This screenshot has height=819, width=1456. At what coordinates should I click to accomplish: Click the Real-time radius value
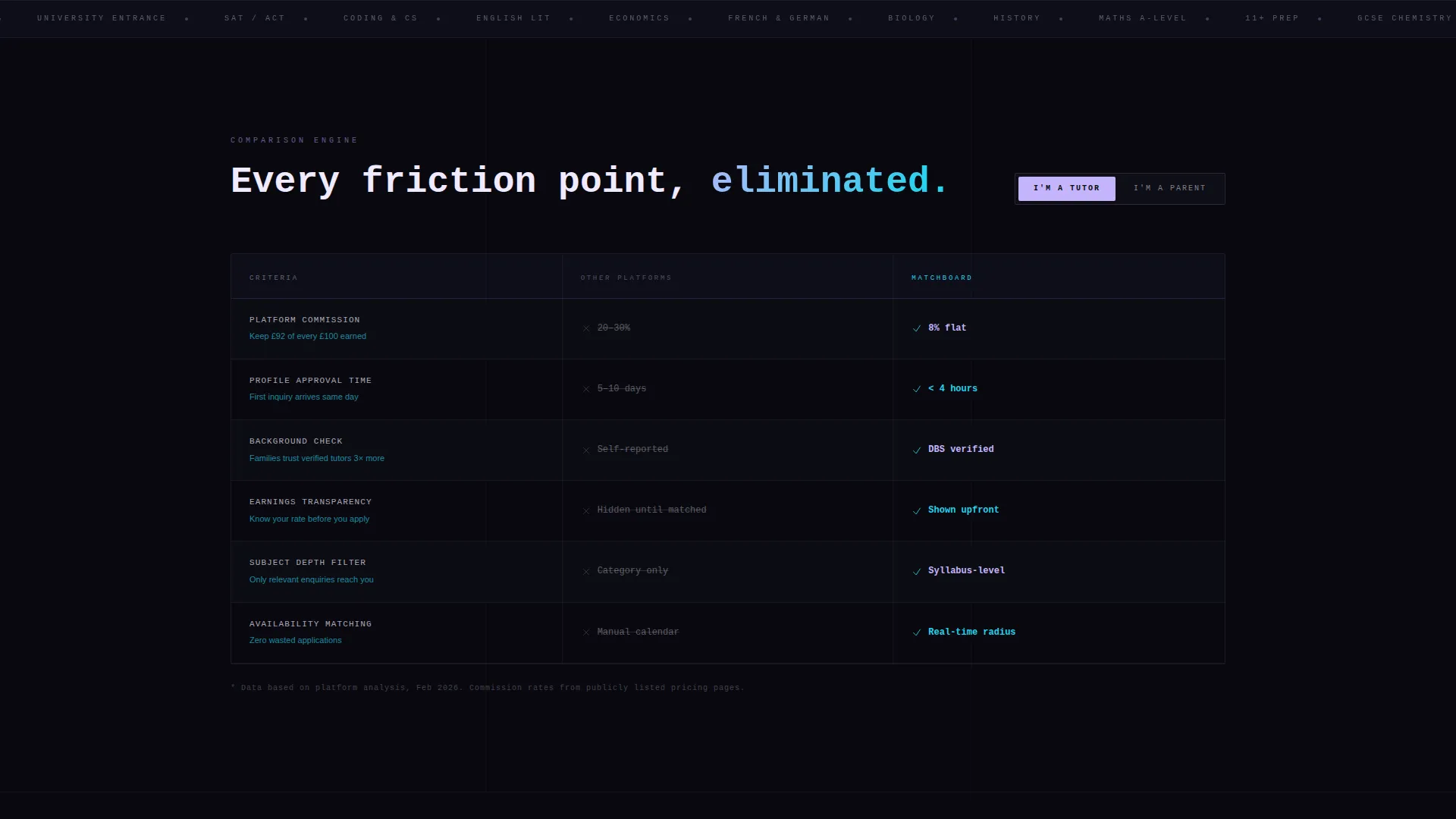972,632
